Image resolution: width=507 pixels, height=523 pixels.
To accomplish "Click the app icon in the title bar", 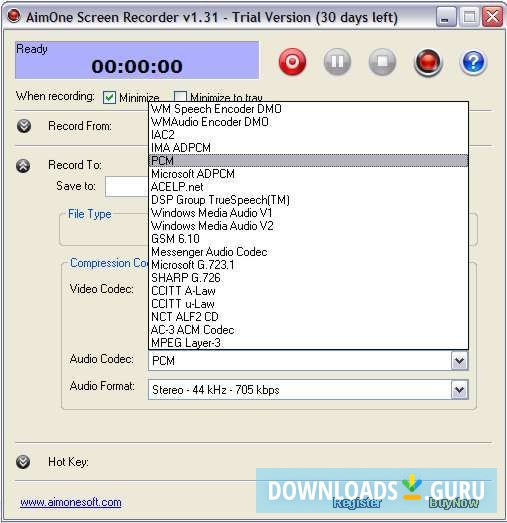I will (x=14, y=16).
